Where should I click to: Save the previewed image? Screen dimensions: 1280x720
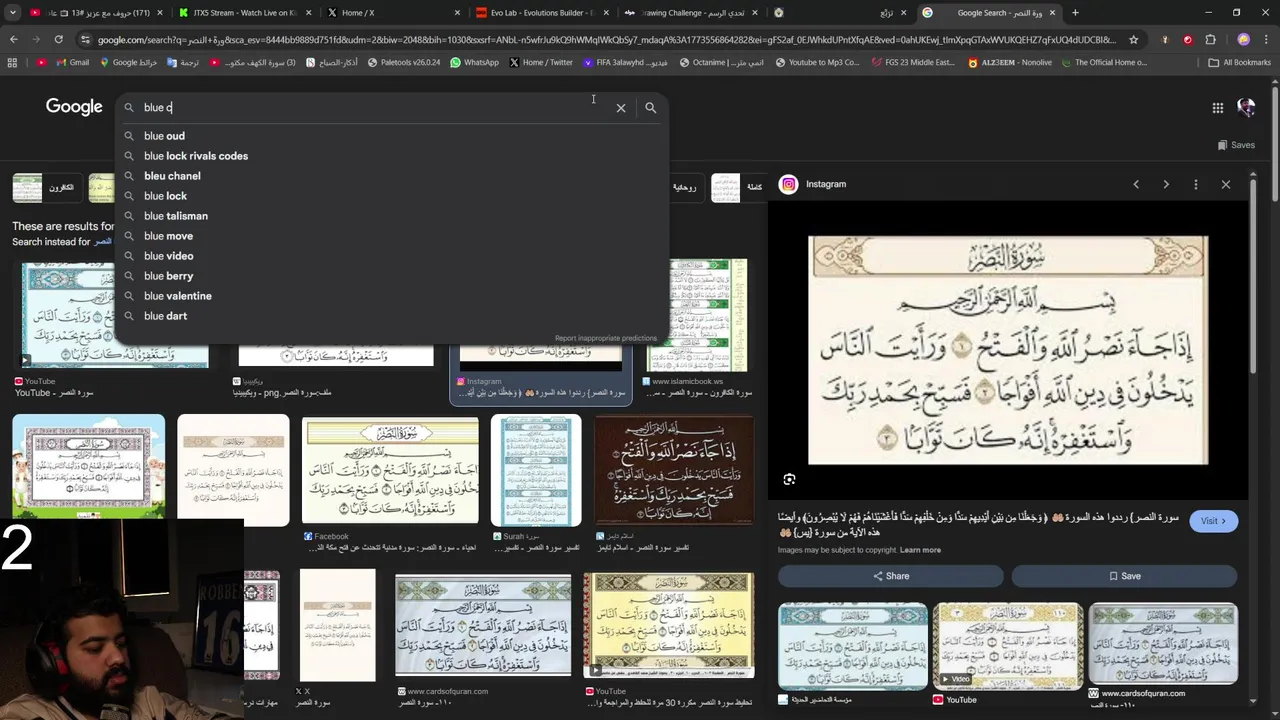(1124, 576)
